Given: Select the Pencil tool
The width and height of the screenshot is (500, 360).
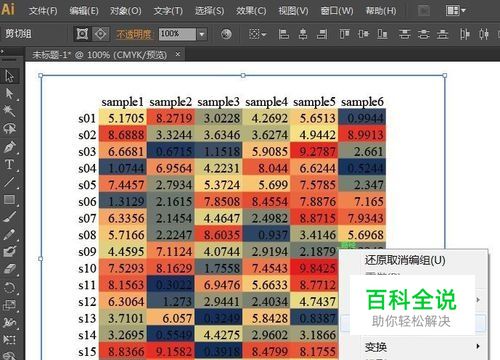Looking at the screenshot, I should (x=9, y=234).
